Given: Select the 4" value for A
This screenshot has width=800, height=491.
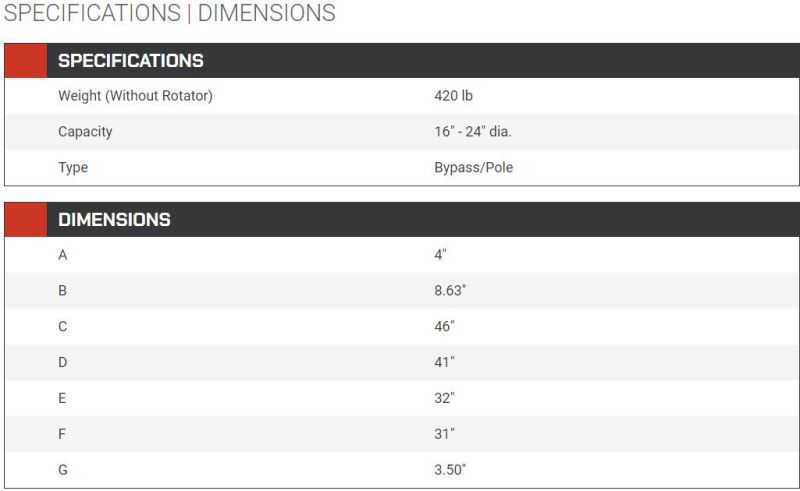Looking at the screenshot, I should [440, 255].
